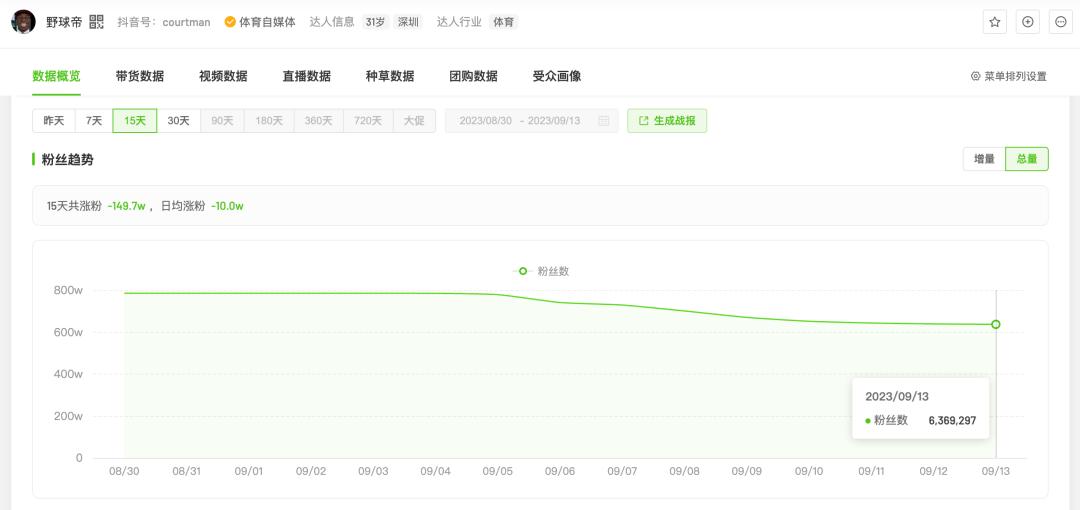Switch fan trend to 增量 view
1080x510 pixels.
coord(984,159)
